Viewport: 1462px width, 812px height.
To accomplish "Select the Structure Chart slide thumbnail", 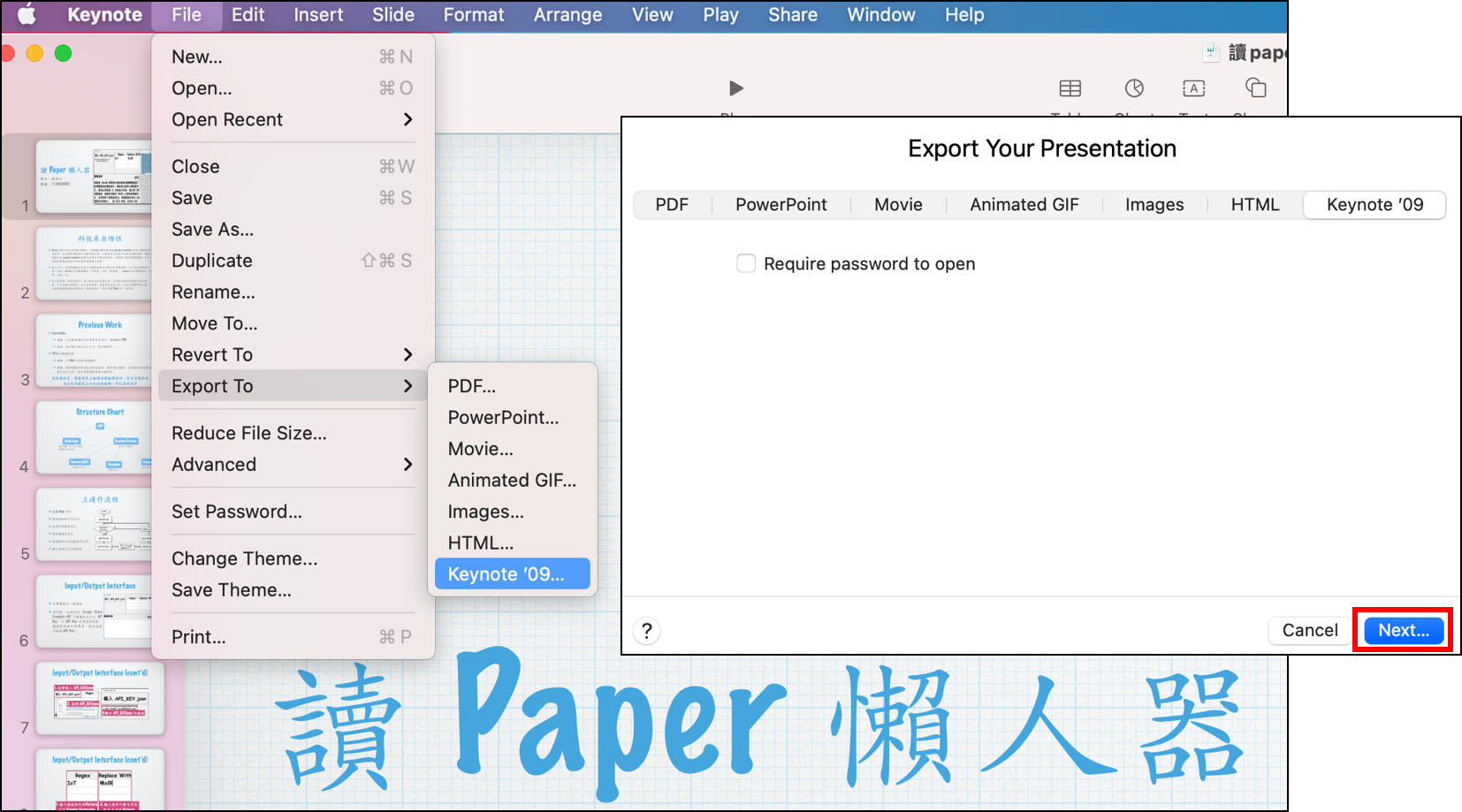I will (x=94, y=436).
